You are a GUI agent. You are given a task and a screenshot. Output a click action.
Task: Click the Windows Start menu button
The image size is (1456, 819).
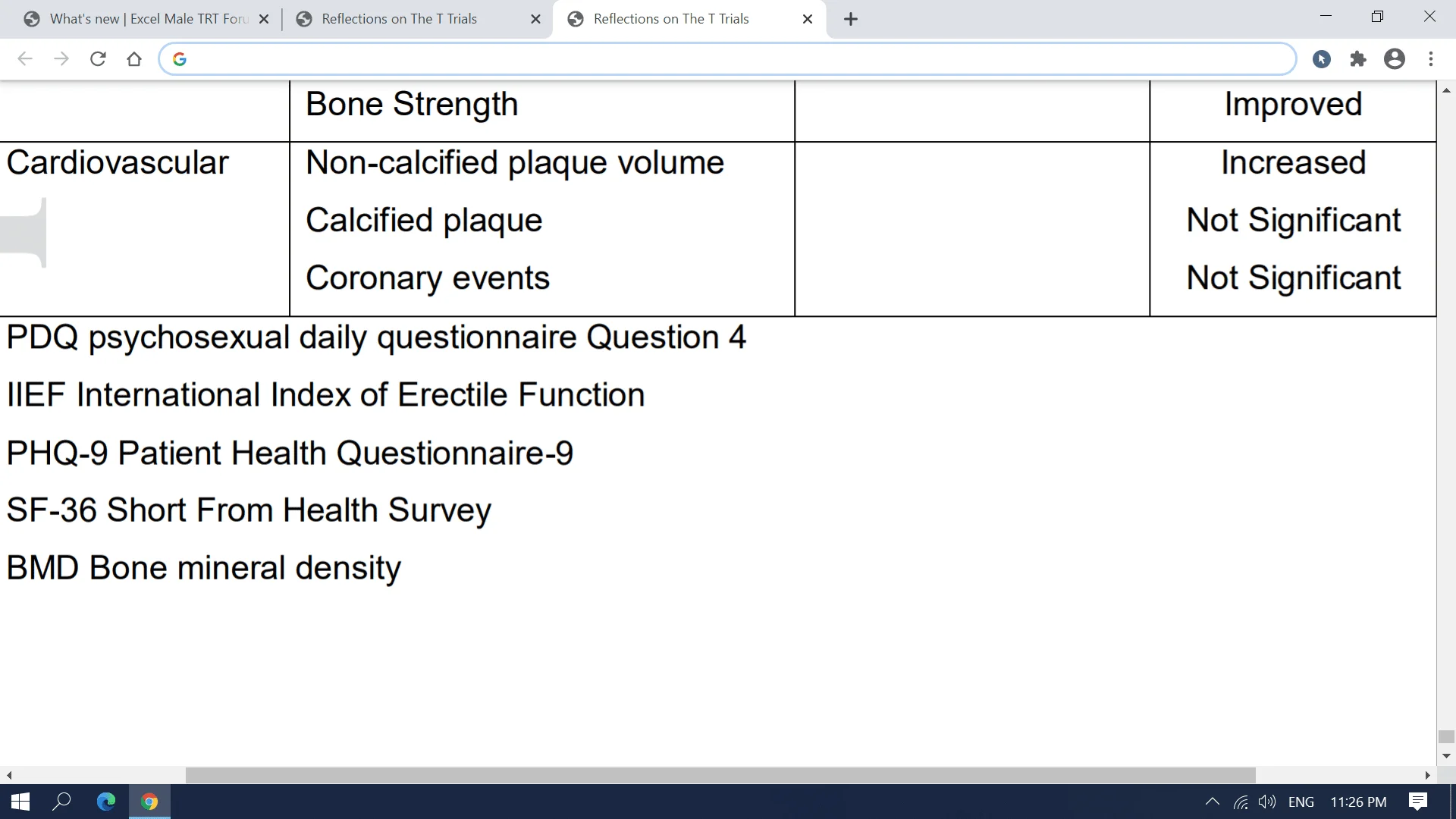click(x=18, y=801)
